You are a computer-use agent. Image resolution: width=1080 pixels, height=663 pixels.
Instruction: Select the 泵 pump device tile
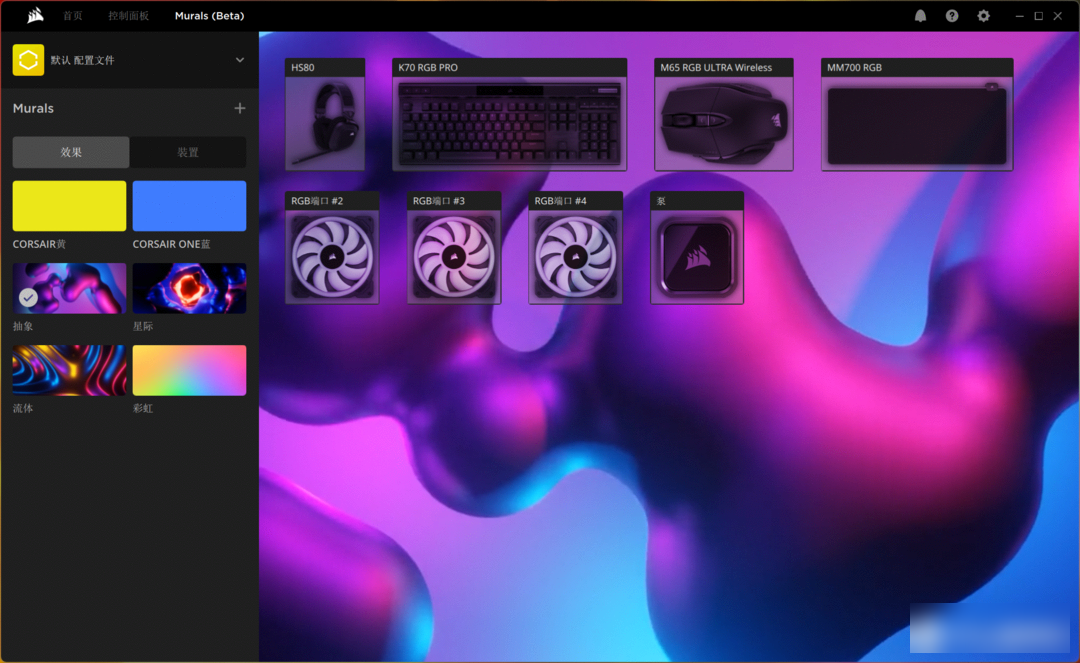(x=697, y=248)
